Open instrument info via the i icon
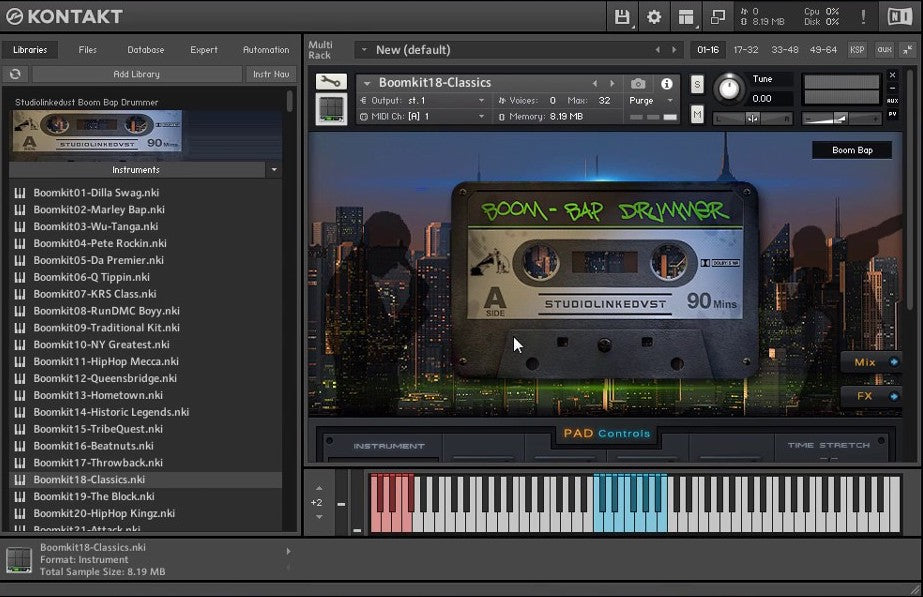 pyautogui.click(x=666, y=84)
